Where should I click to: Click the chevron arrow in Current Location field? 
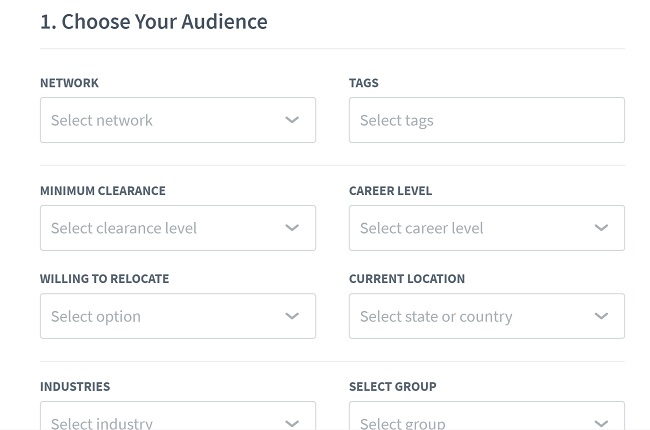coord(601,316)
